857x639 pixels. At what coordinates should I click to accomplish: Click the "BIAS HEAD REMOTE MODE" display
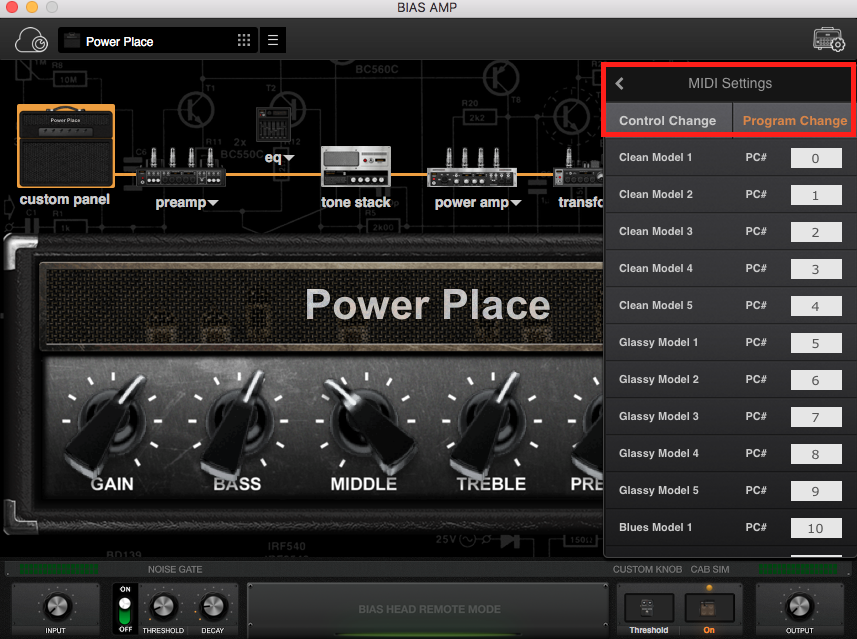(429, 609)
